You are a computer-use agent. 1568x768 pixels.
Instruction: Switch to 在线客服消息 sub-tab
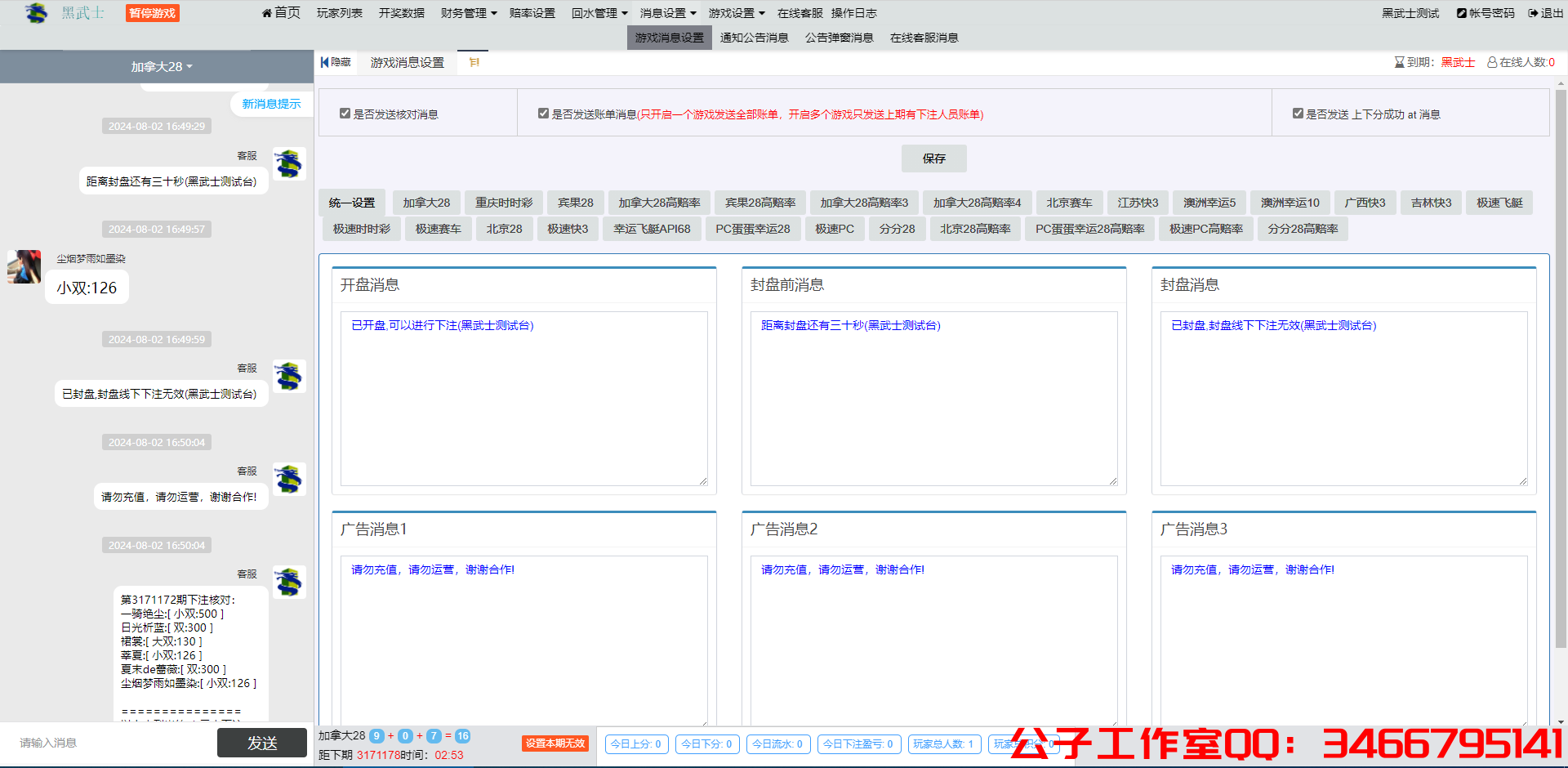click(924, 38)
